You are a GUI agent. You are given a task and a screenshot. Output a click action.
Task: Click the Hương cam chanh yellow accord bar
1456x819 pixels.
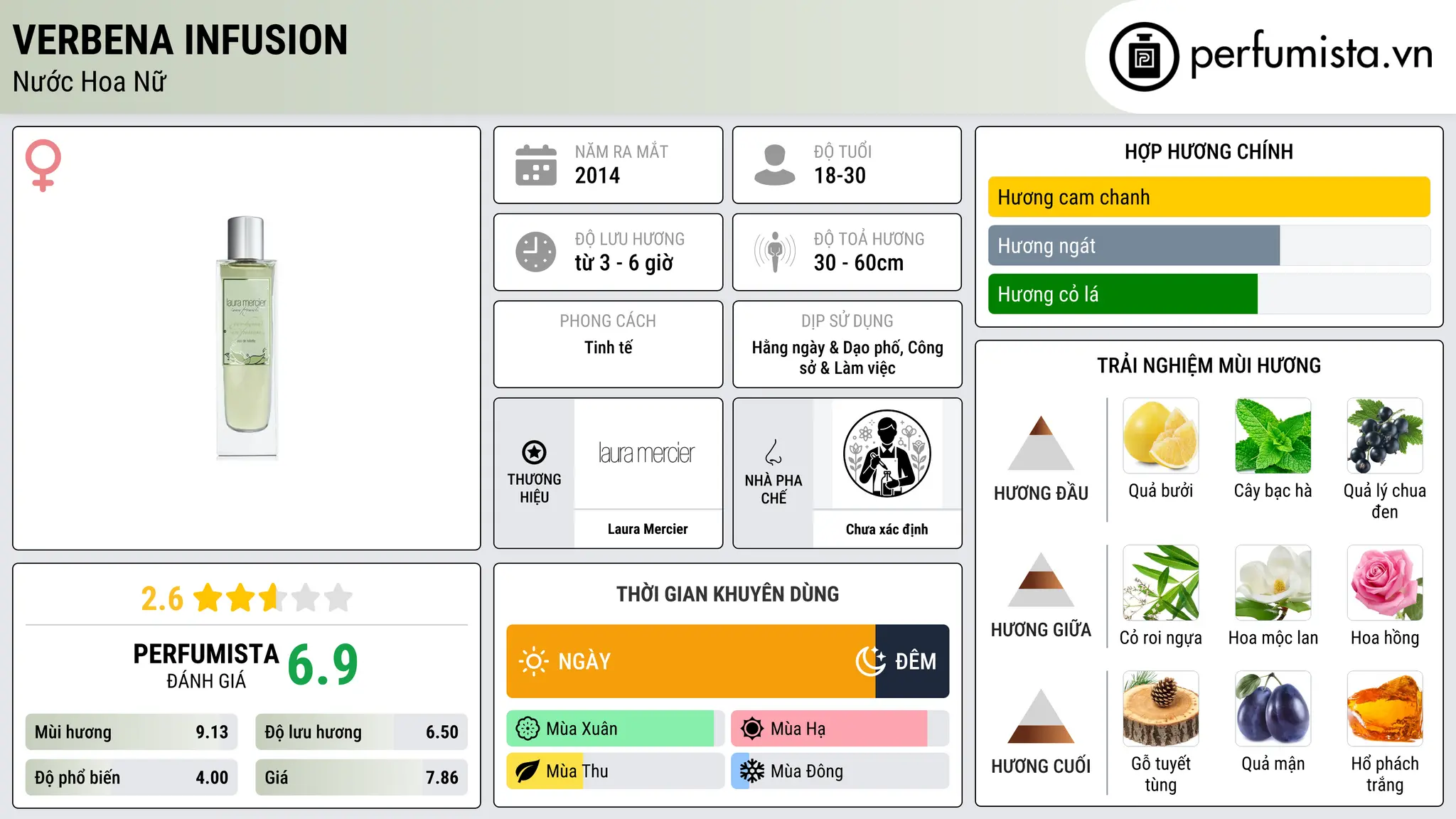pyautogui.click(x=1209, y=197)
